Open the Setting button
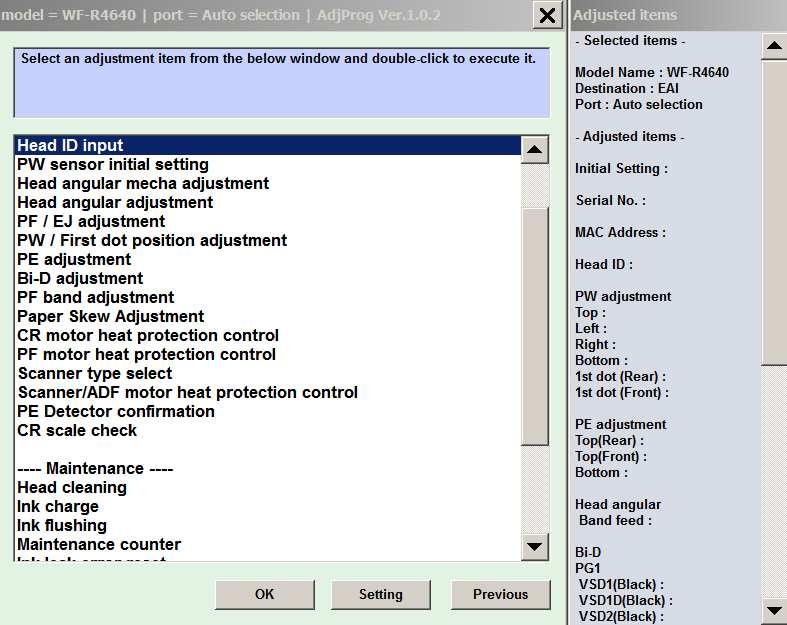The height and width of the screenshot is (625, 787). pyautogui.click(x=380, y=594)
